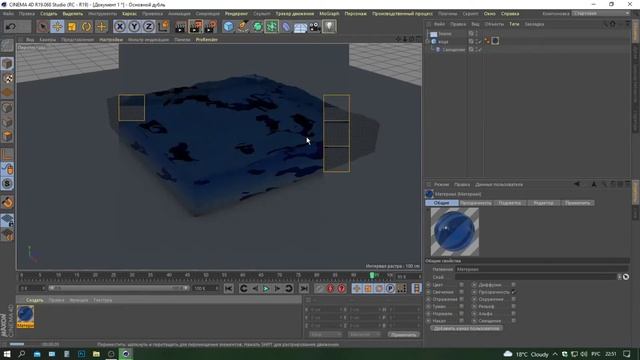
Task: Enable the Смещение channel checkbox
Action: pyautogui.click(x=513, y=321)
